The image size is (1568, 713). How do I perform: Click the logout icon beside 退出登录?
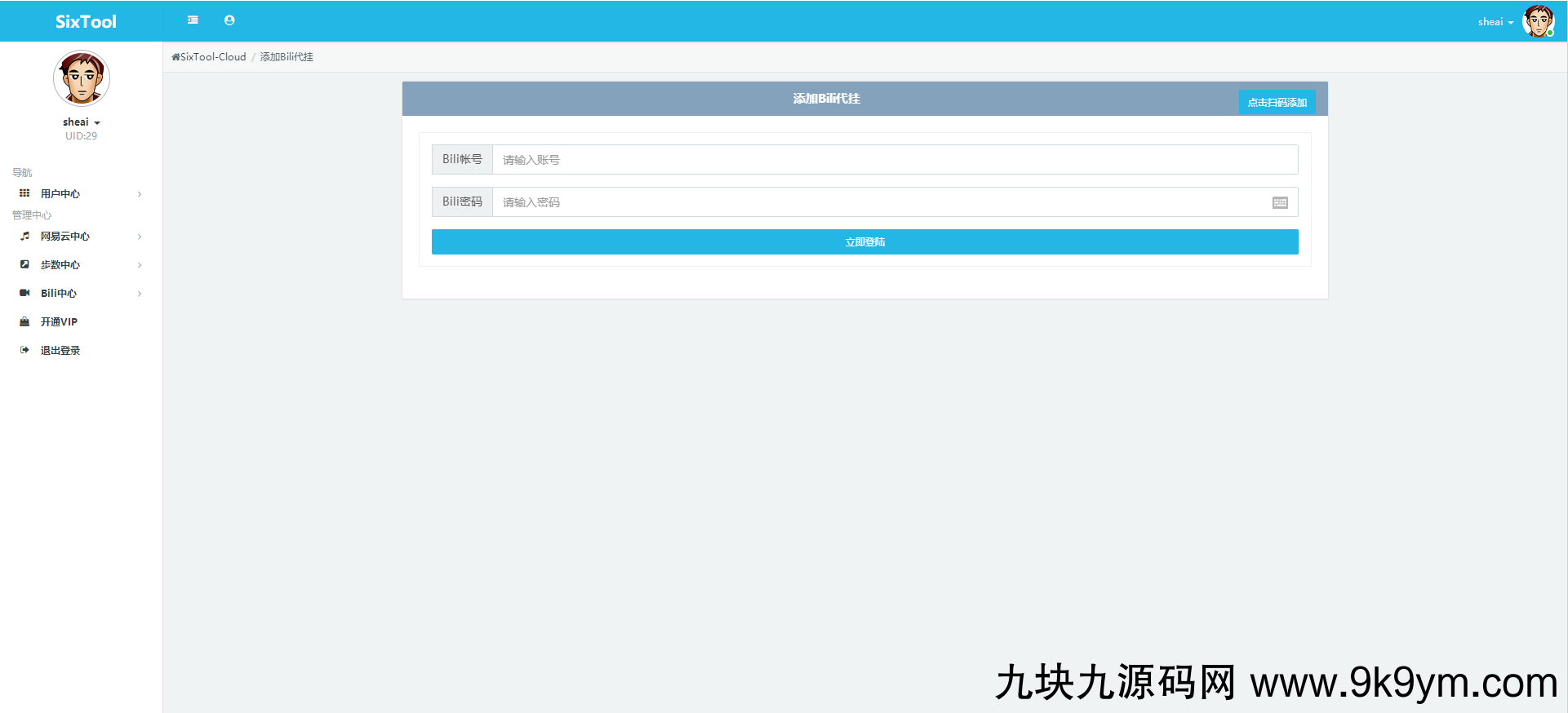[x=24, y=350]
